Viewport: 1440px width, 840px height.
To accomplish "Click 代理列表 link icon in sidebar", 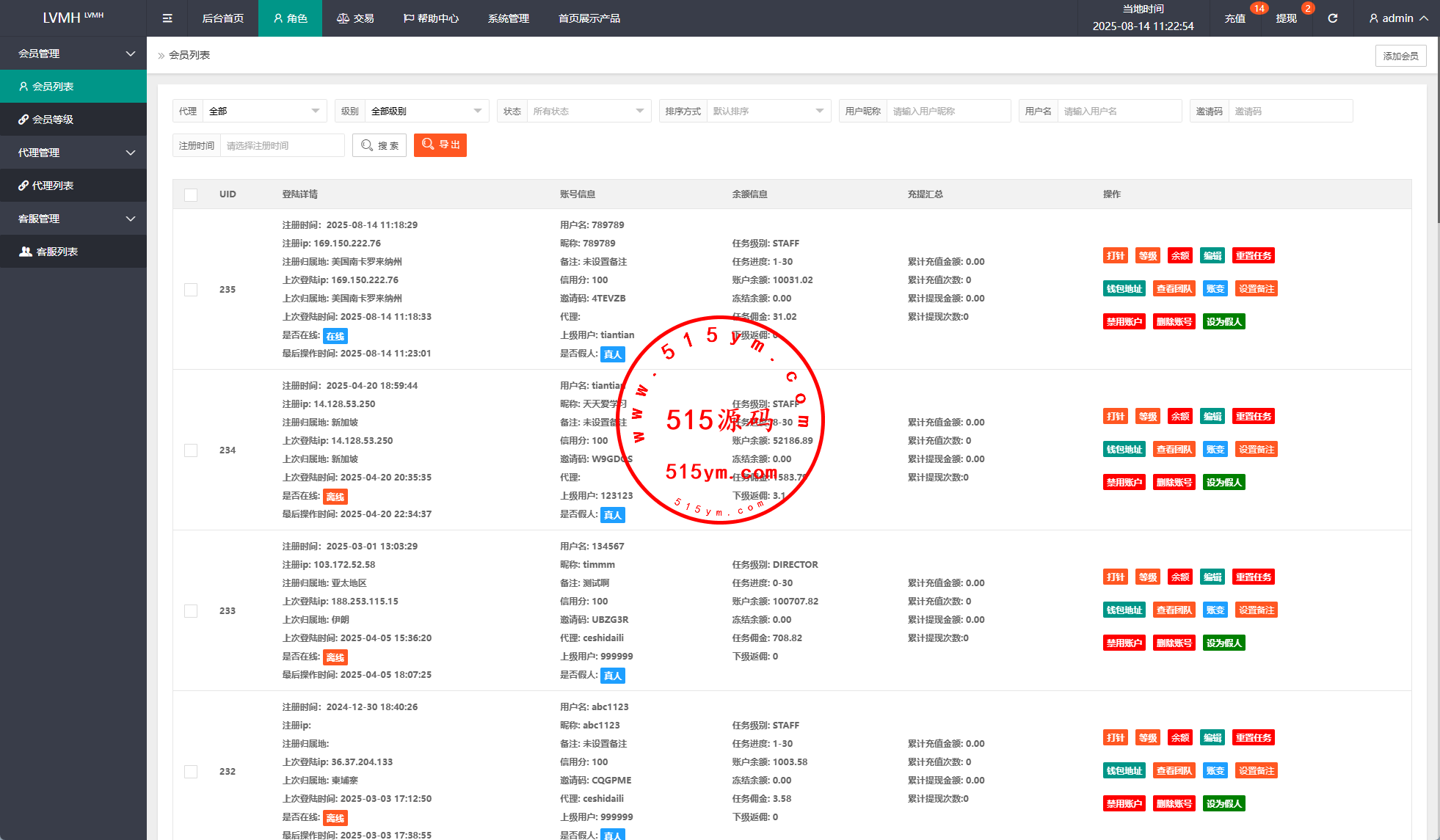I will point(23,186).
